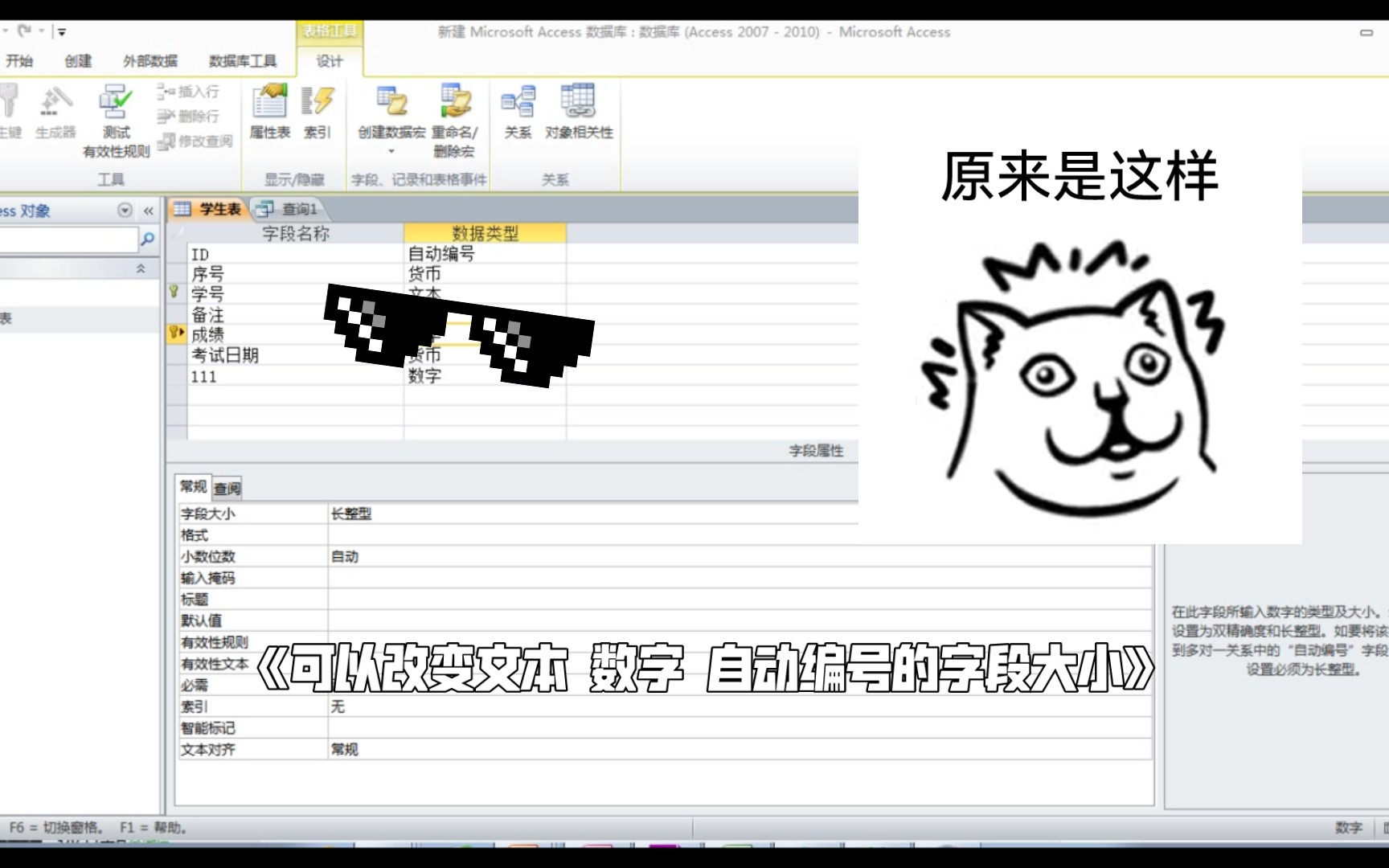Click the redo icon in quick access toolbar

(x=25, y=31)
